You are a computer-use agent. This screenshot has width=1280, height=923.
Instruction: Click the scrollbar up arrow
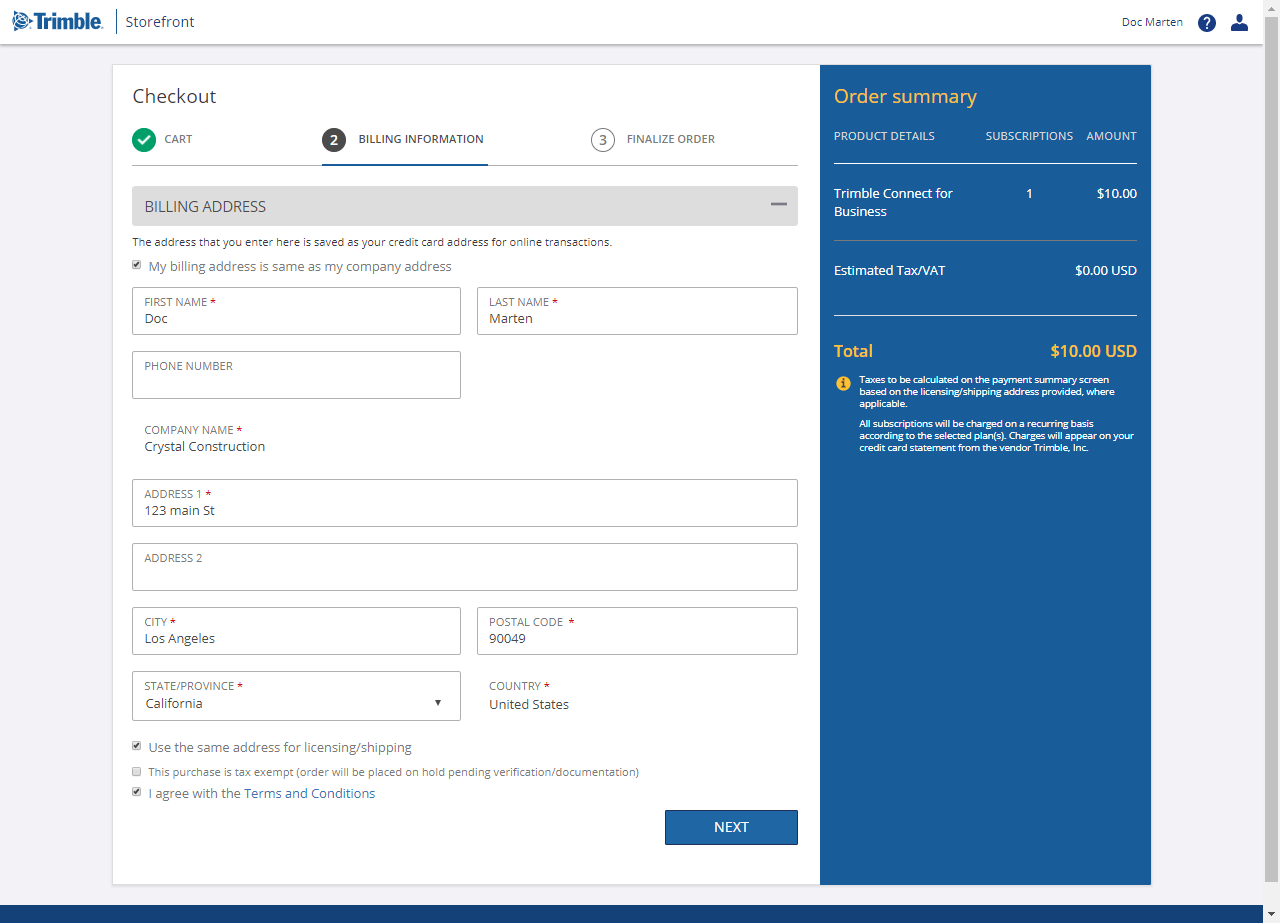1272,8
